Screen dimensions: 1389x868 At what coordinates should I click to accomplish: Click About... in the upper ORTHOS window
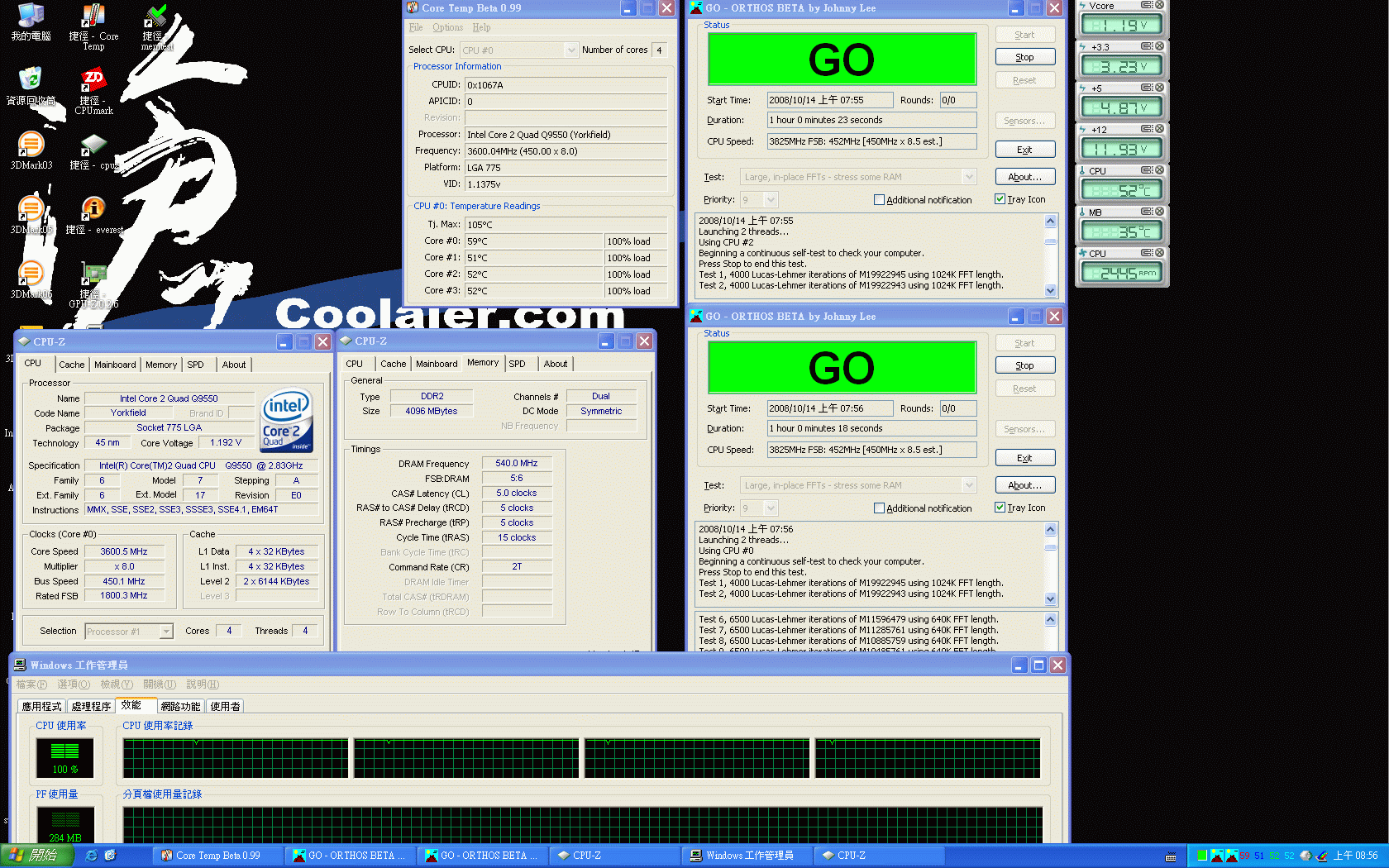(1024, 177)
